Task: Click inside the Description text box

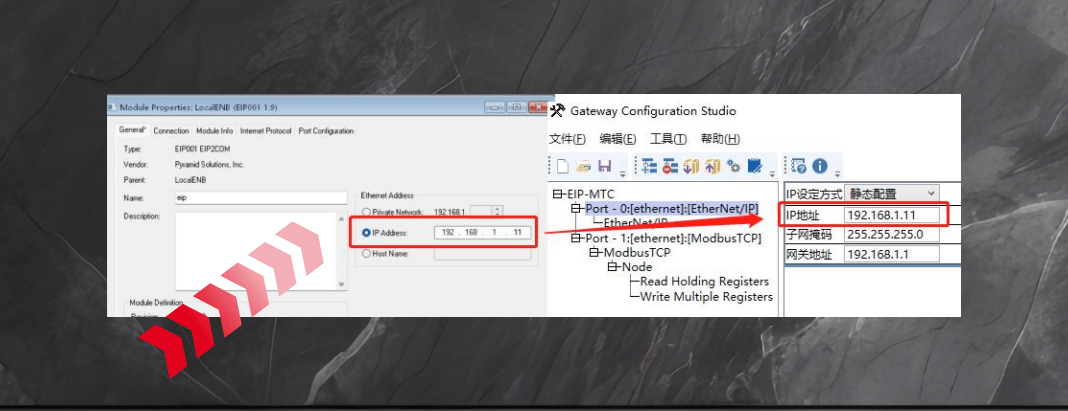Action: pos(256,252)
